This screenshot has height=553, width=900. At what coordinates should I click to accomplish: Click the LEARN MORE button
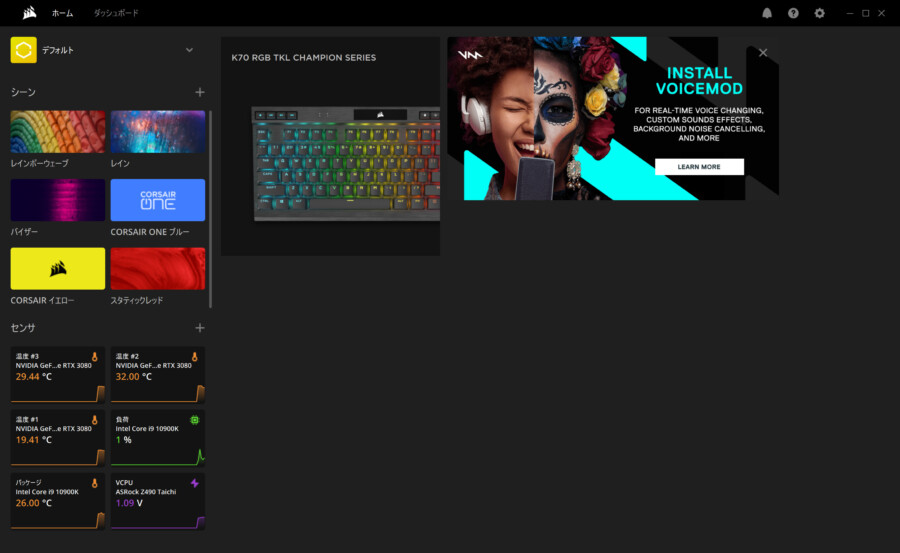699,167
